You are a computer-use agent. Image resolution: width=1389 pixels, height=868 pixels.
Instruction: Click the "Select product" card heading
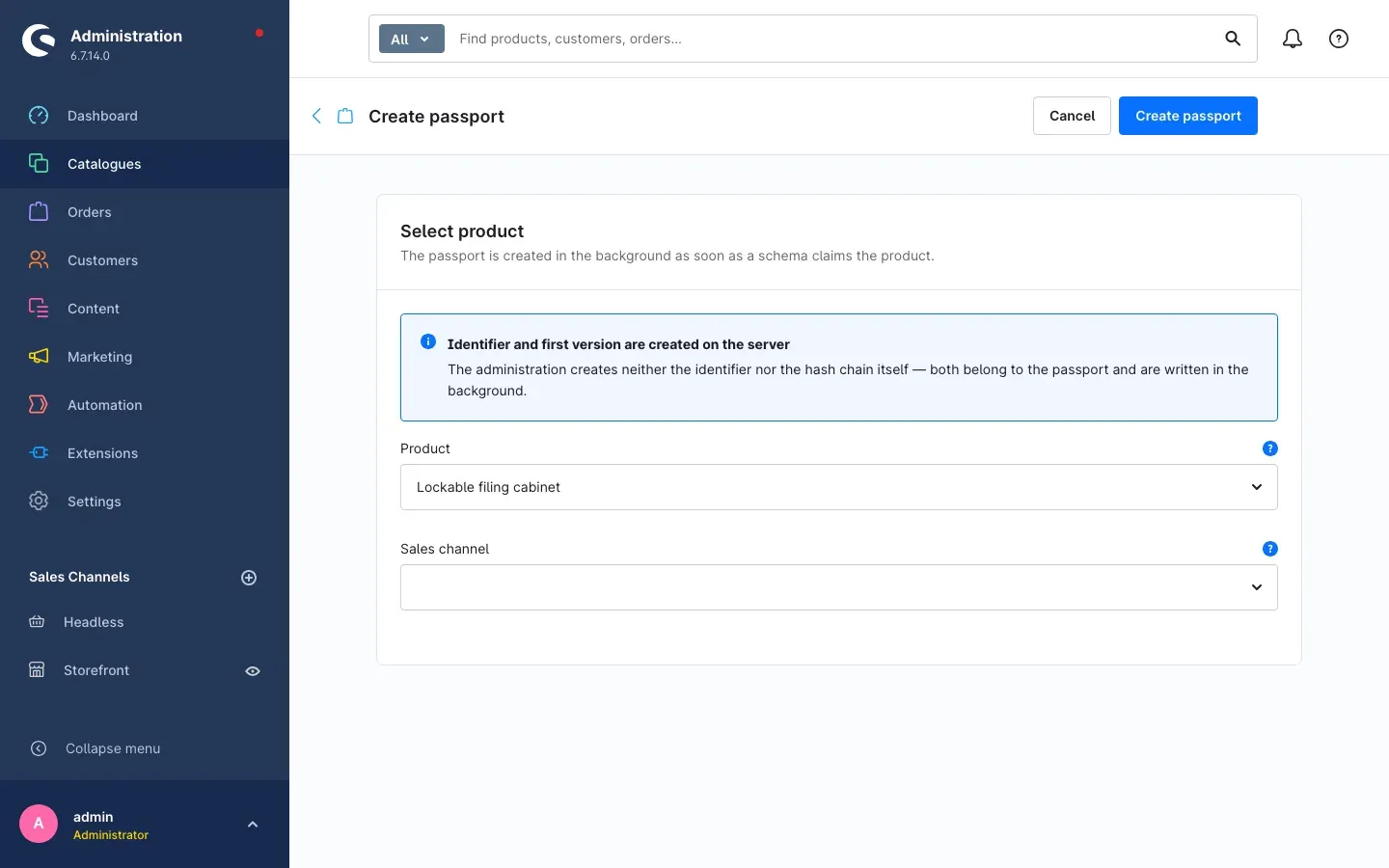tap(462, 231)
